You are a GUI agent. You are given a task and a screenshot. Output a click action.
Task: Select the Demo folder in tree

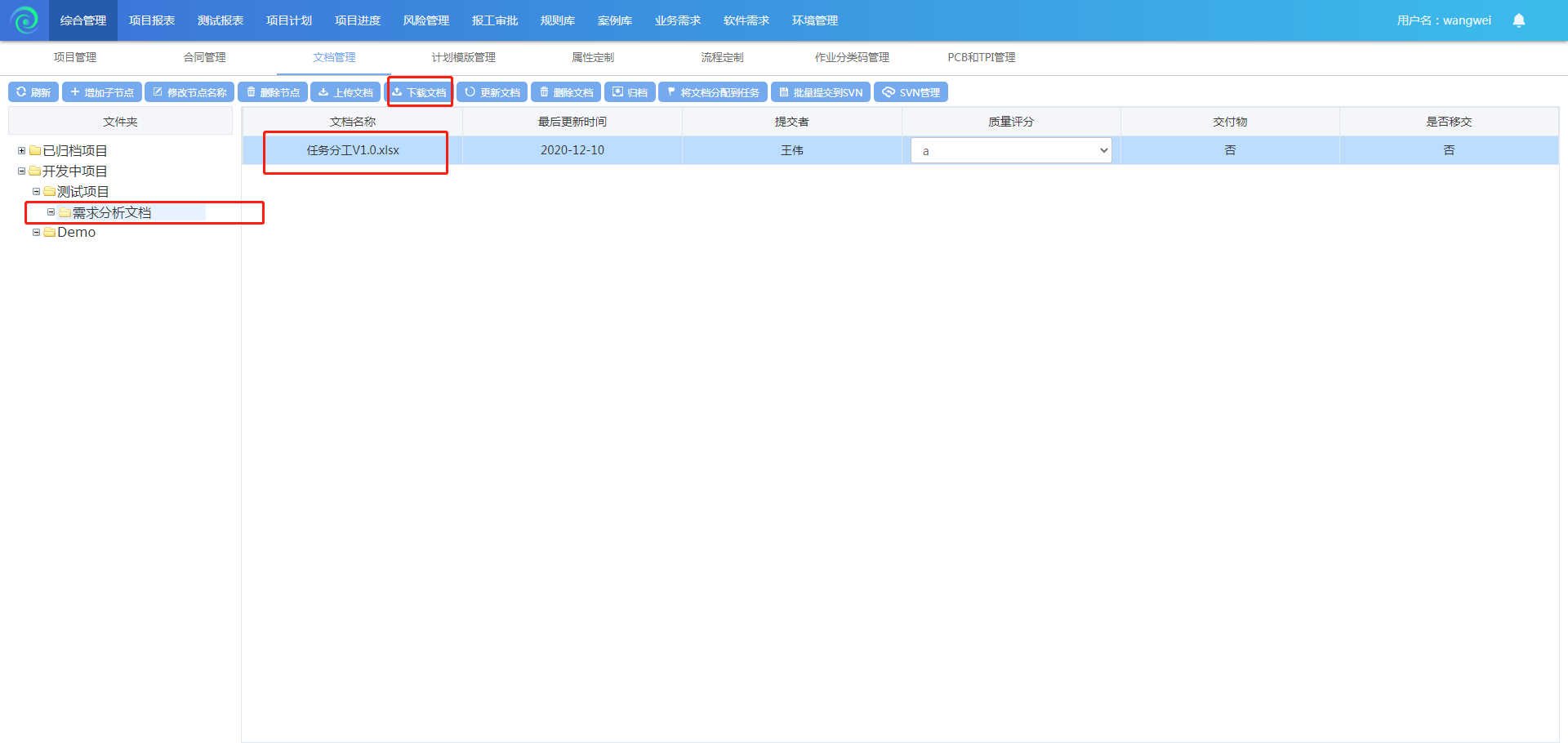(x=76, y=233)
